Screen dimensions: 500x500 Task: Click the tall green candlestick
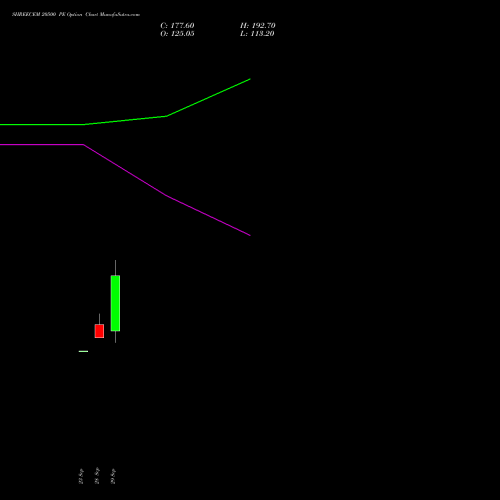(x=115, y=303)
